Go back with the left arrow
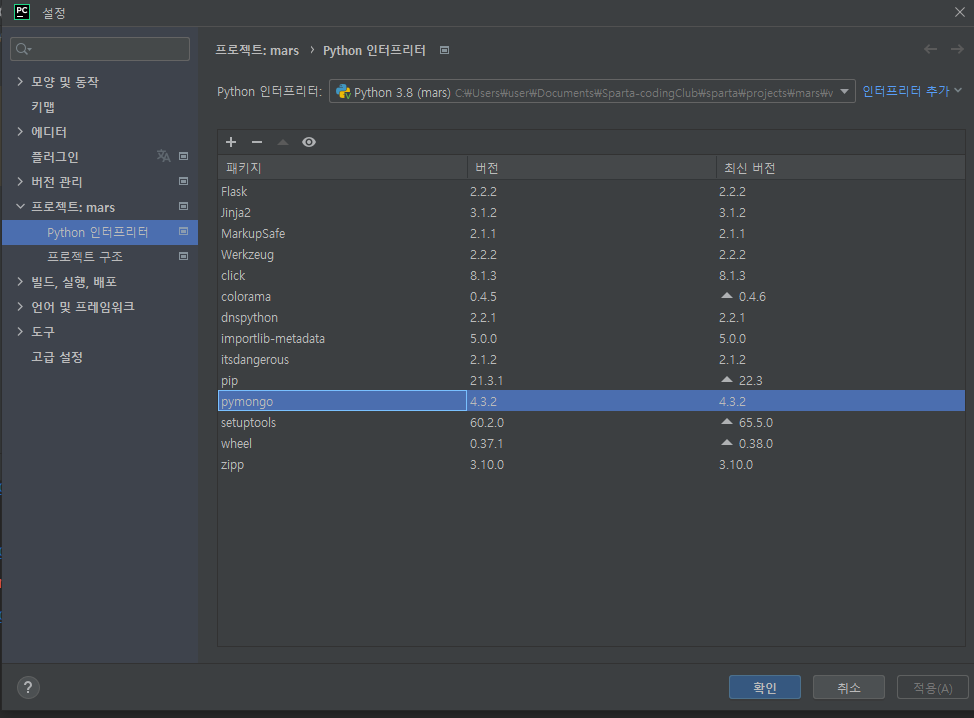Viewport: 974px width, 718px height. pos(931,49)
